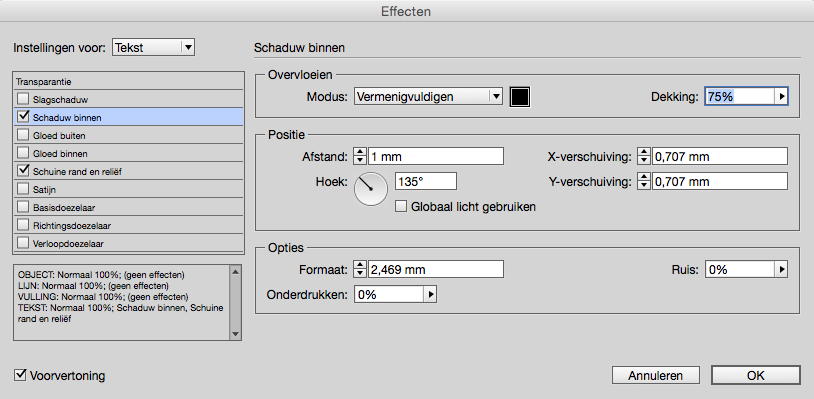The height and width of the screenshot is (399, 814).
Task: Click the Onderdrukken 0% field
Action: [x=389, y=295]
